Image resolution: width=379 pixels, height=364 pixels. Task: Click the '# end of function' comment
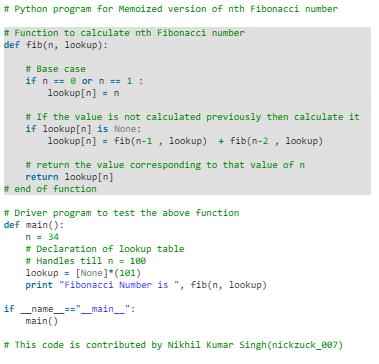[x=50, y=189]
